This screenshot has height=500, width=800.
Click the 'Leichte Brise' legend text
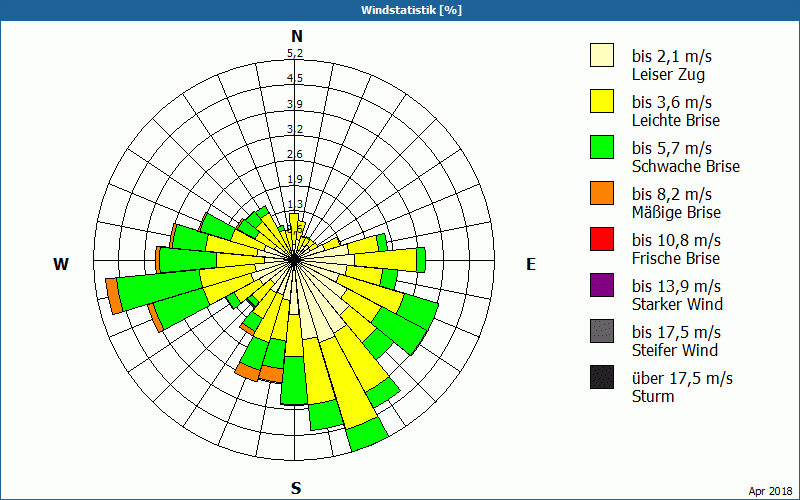676,120
